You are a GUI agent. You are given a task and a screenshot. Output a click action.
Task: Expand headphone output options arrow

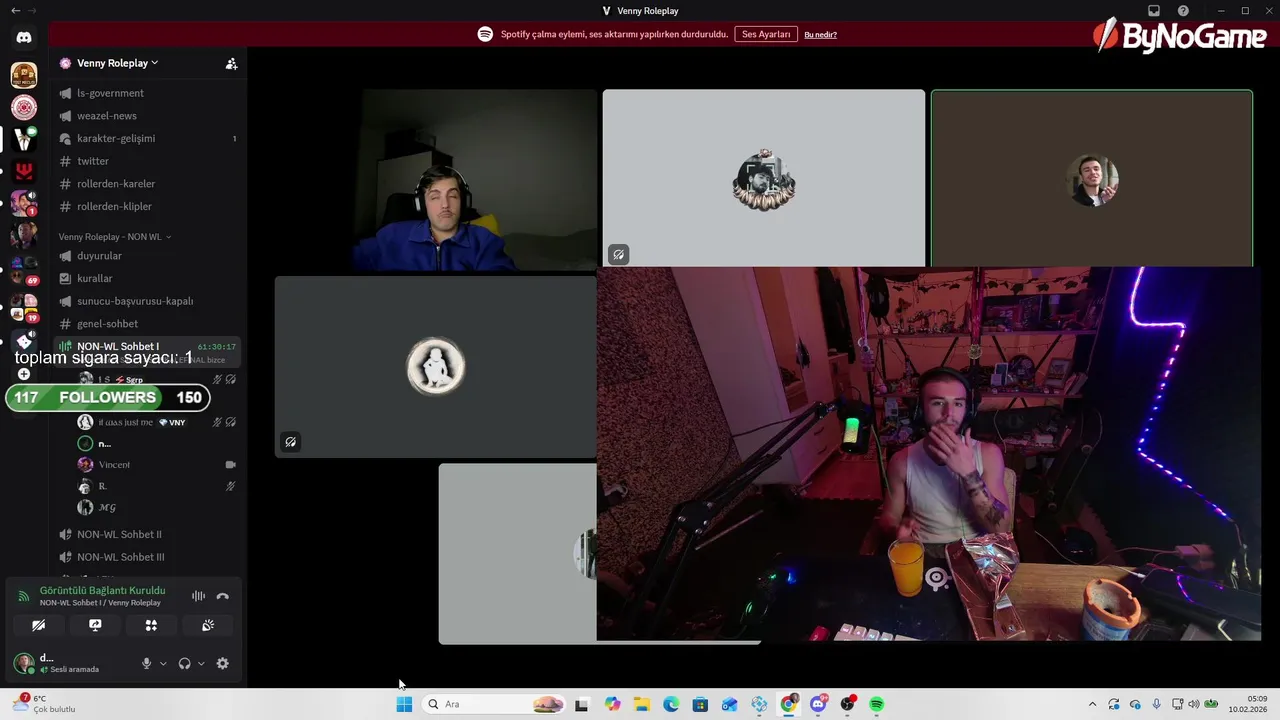201,663
